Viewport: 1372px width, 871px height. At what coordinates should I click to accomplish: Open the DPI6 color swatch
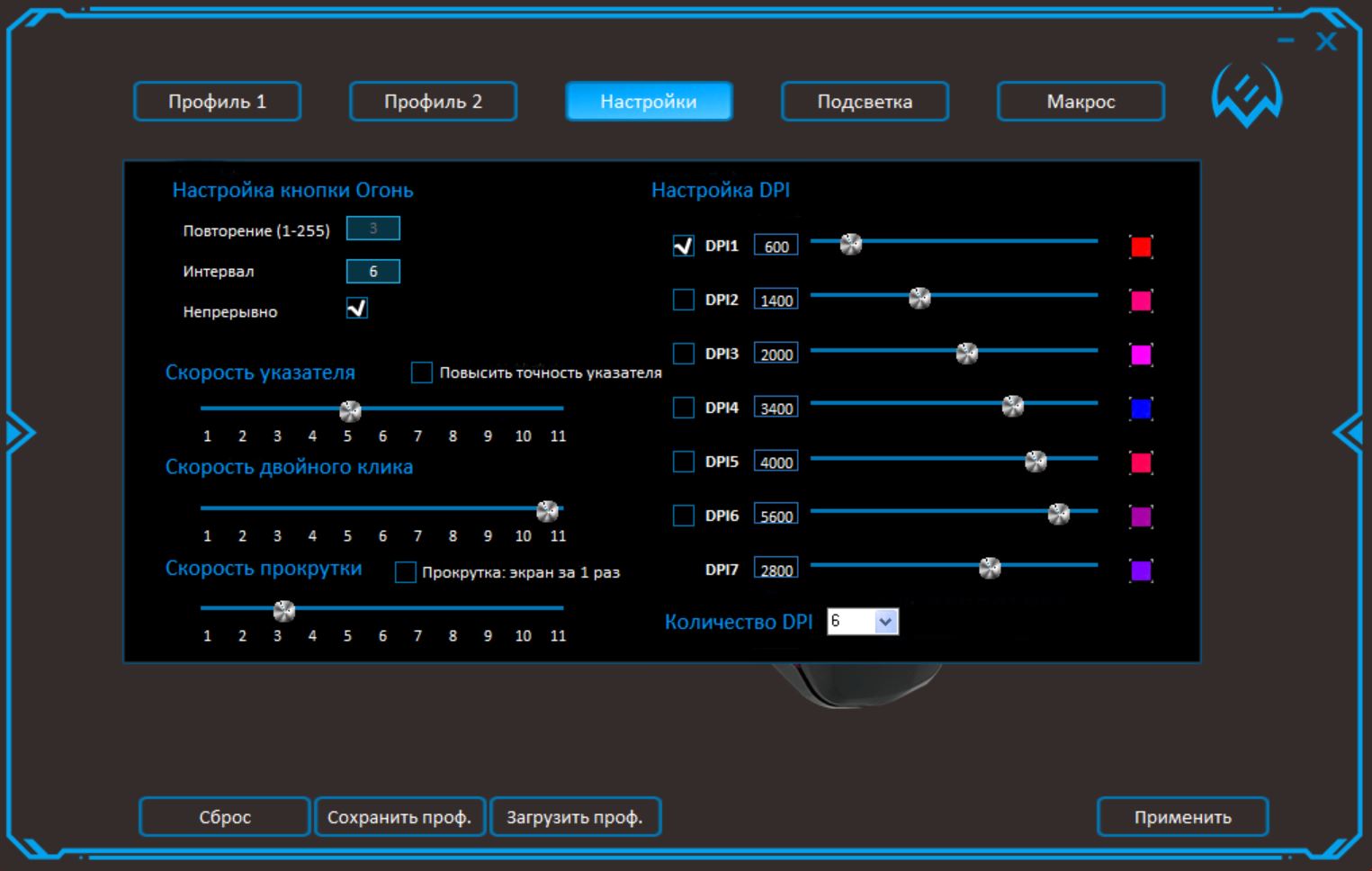[x=1141, y=516]
